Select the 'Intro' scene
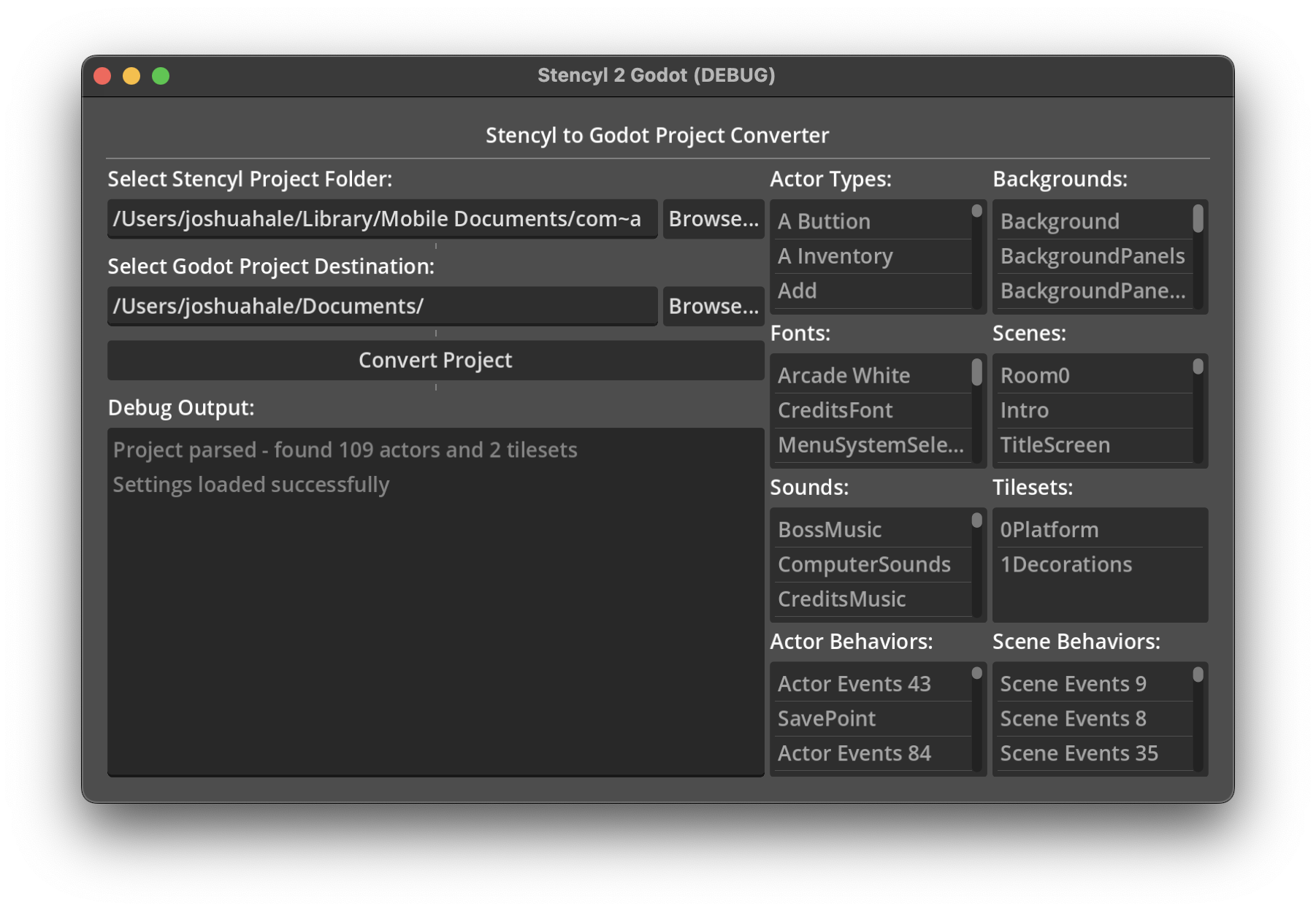 1094,410
